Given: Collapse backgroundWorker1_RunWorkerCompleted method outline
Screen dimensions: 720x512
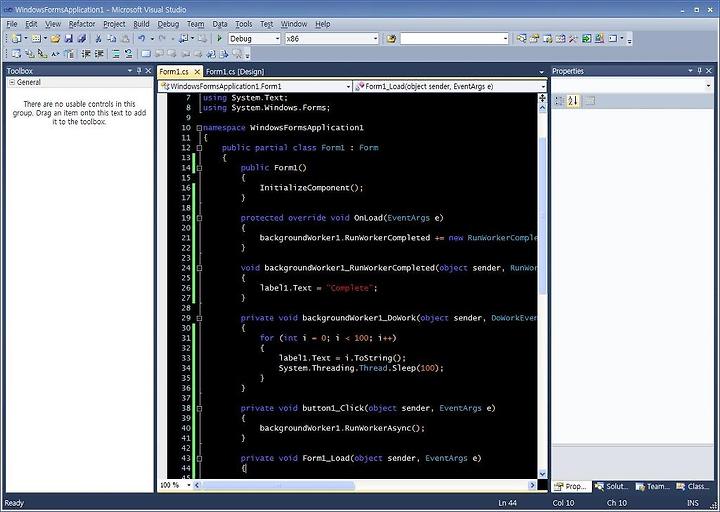Looking at the screenshot, I should pyautogui.click(x=199, y=268).
